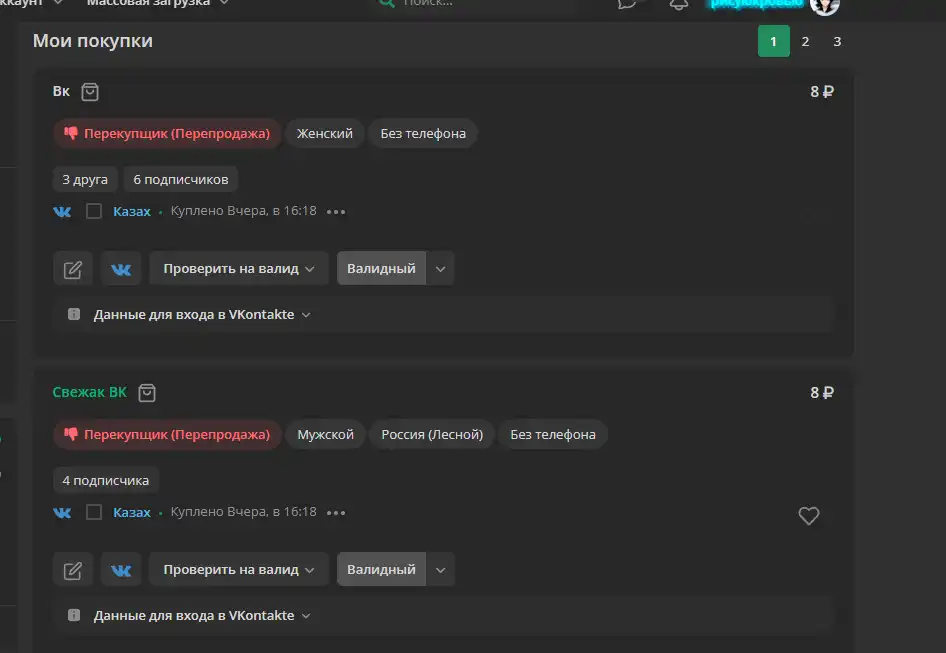Open the edit pencil button in Свежак ВК card
The width and height of the screenshot is (946, 653).
(73, 570)
